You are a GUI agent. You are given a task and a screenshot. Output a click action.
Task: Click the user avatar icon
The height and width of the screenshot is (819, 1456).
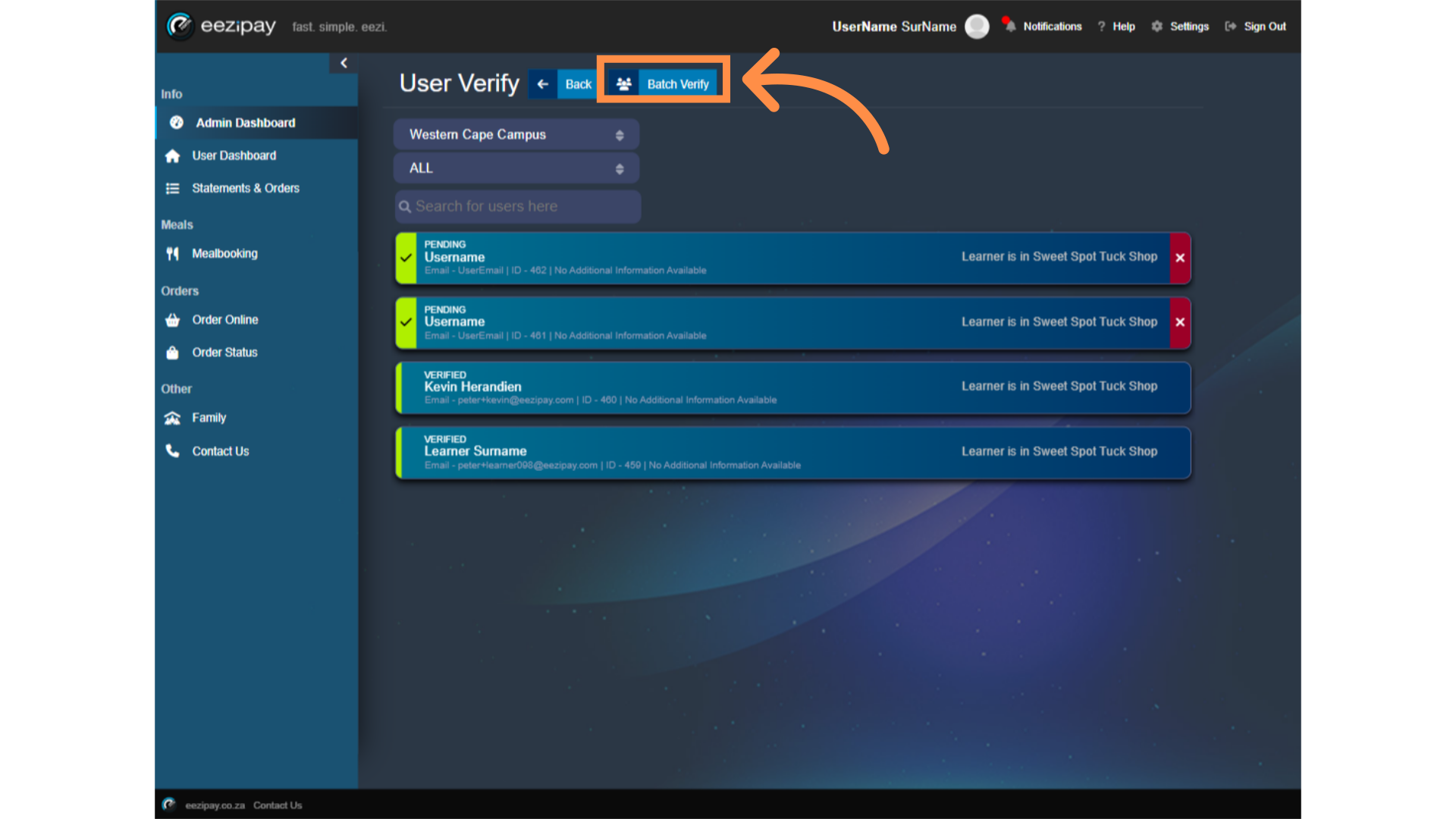[x=977, y=27]
